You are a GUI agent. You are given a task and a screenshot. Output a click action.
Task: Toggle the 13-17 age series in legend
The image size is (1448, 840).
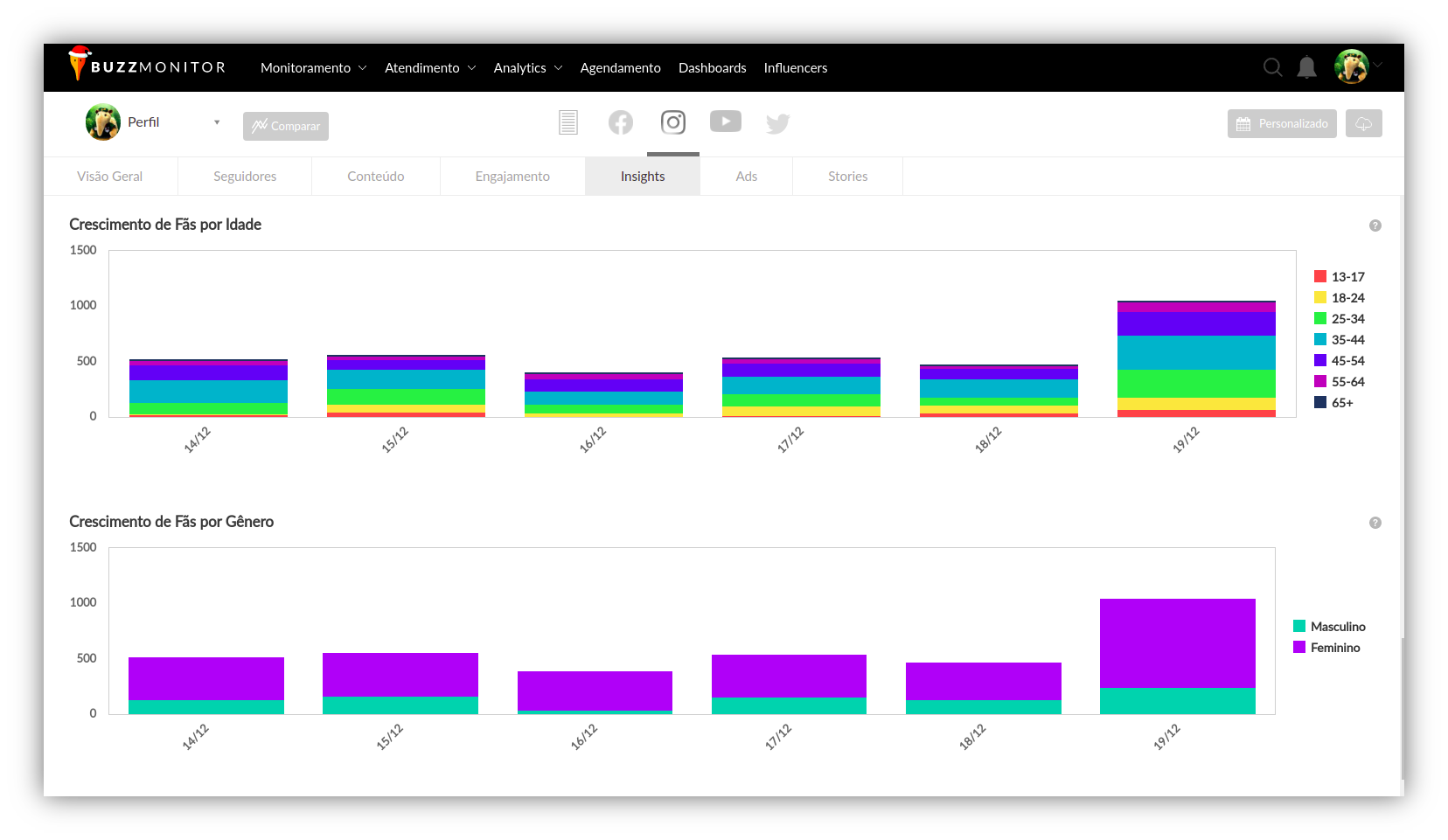point(1339,277)
